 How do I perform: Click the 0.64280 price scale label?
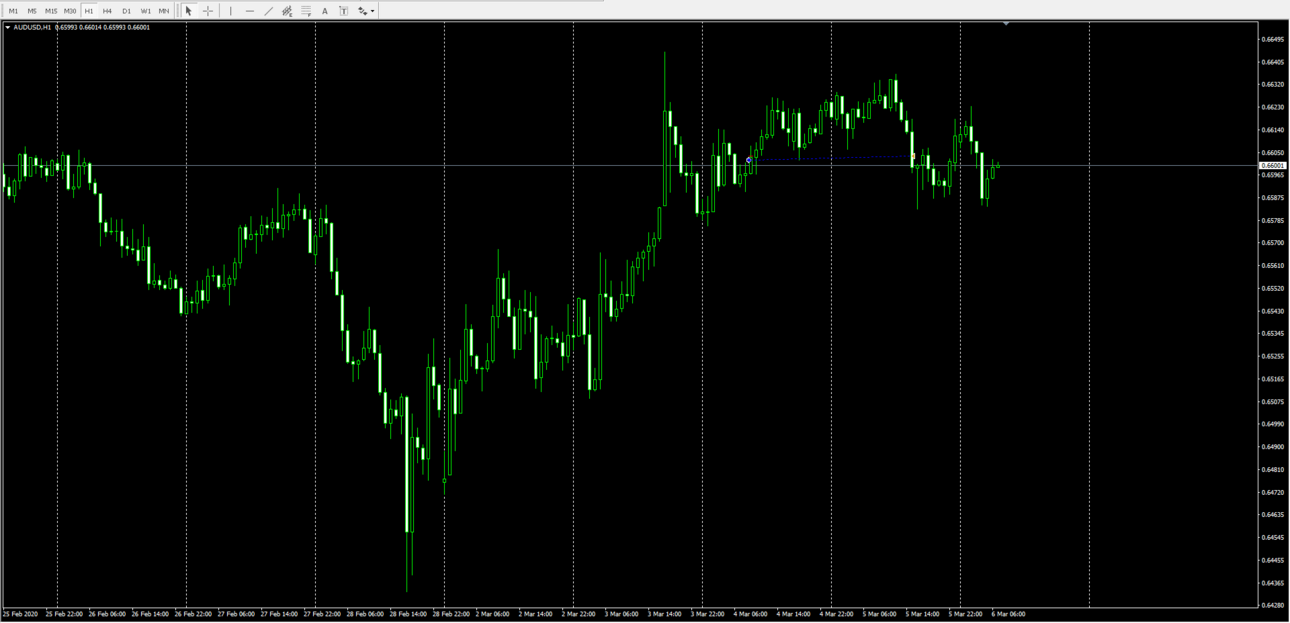point(1273,605)
